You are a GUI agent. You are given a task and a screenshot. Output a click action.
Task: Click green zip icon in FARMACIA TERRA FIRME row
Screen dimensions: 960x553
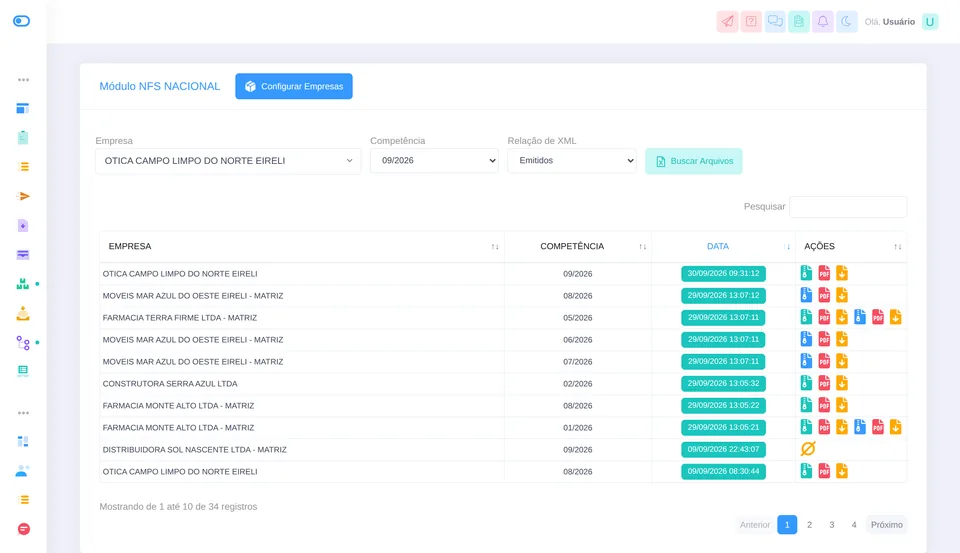click(806, 317)
